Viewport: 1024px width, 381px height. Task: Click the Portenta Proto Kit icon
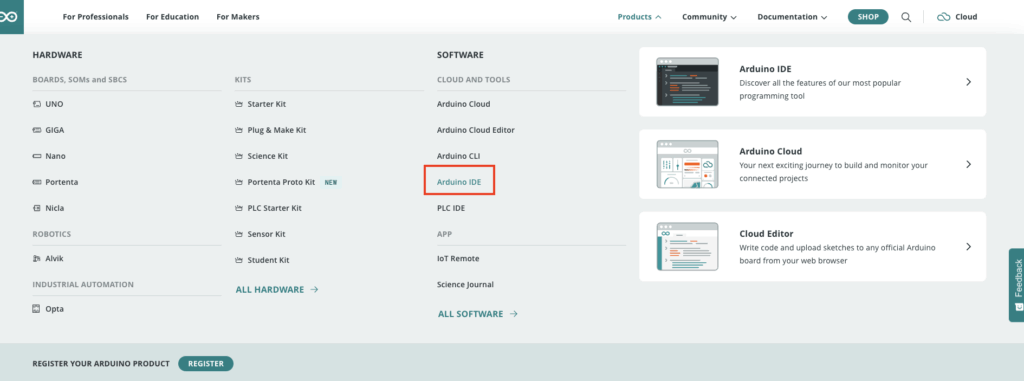239,182
